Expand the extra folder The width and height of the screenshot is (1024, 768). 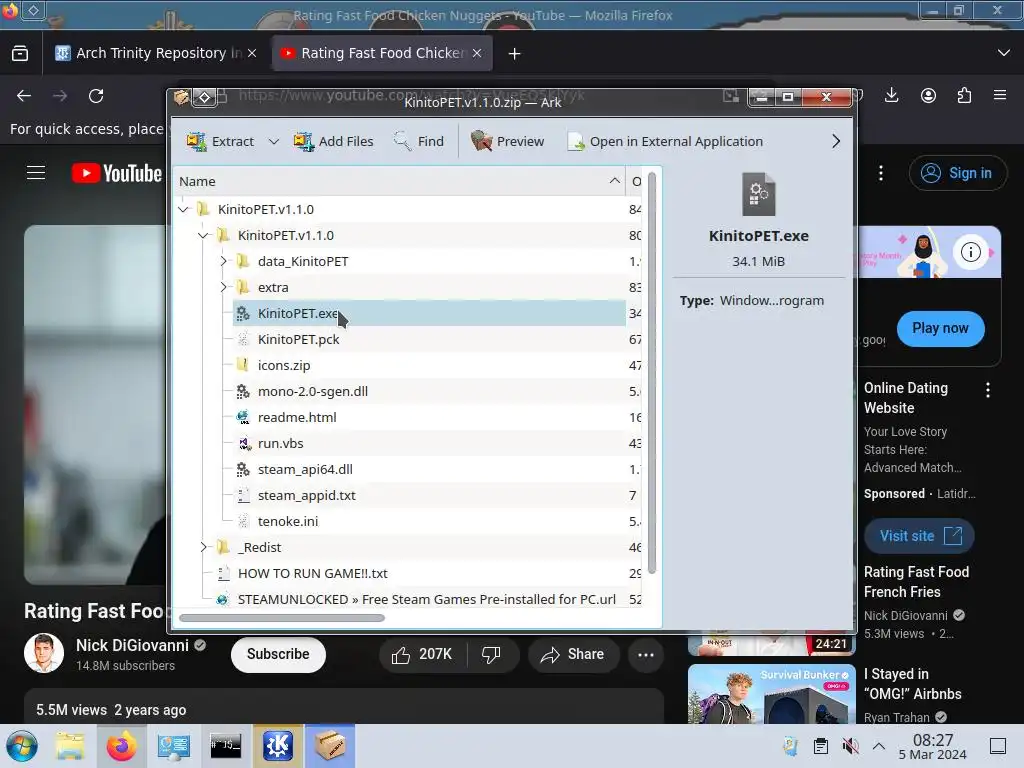(223, 287)
